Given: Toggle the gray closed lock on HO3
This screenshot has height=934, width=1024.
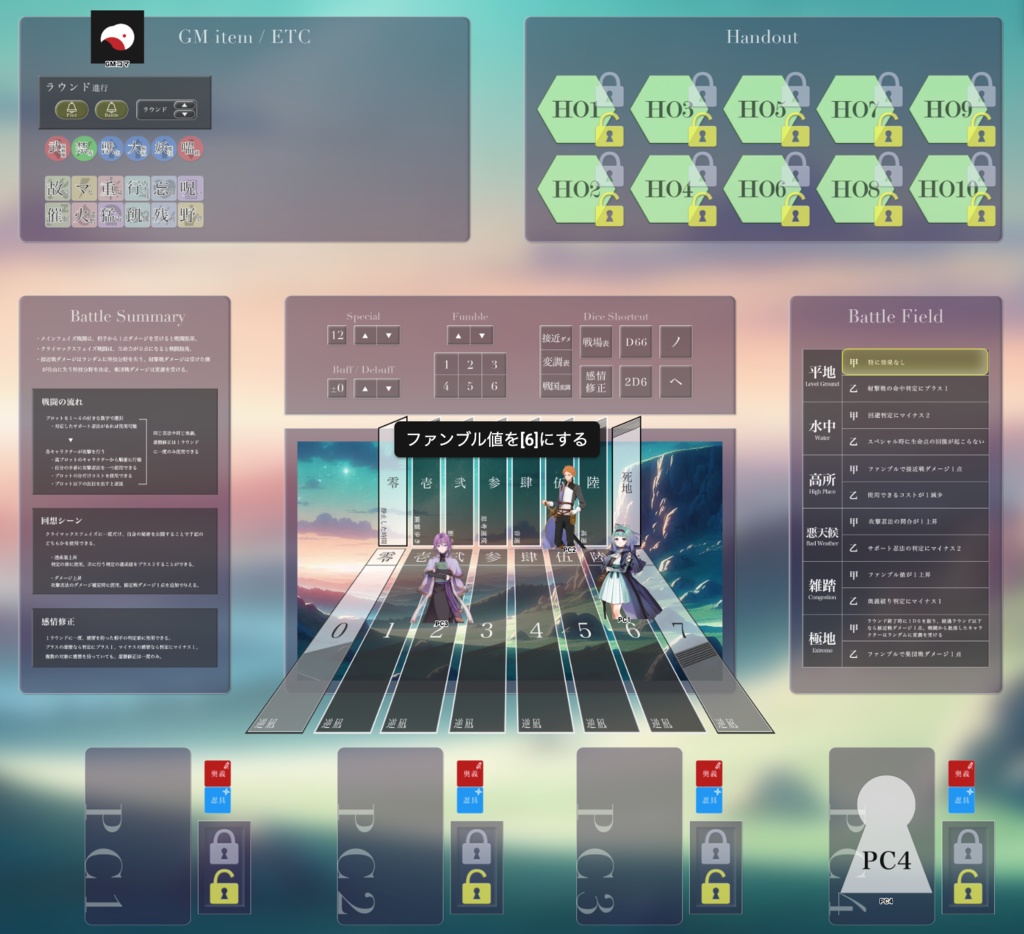Looking at the screenshot, I should point(703,88).
